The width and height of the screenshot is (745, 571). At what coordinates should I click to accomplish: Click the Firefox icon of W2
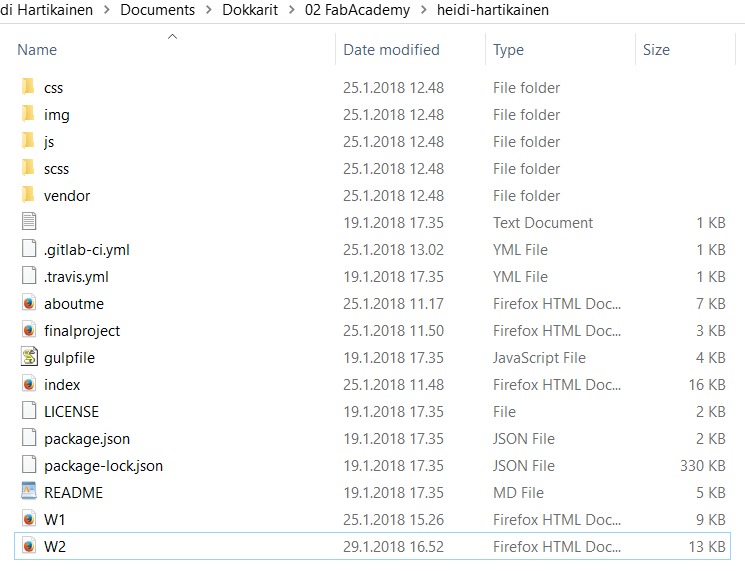[x=29, y=546]
